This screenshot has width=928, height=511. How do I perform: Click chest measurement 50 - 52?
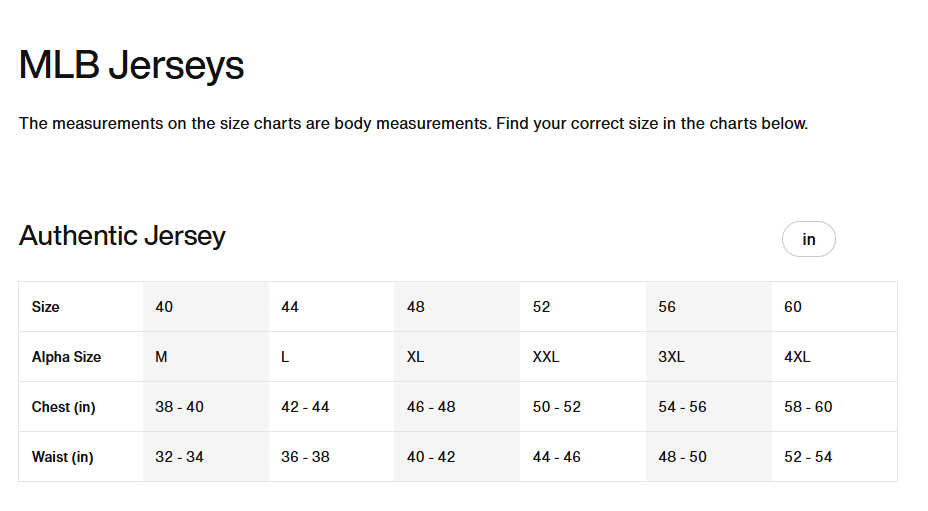tap(556, 407)
